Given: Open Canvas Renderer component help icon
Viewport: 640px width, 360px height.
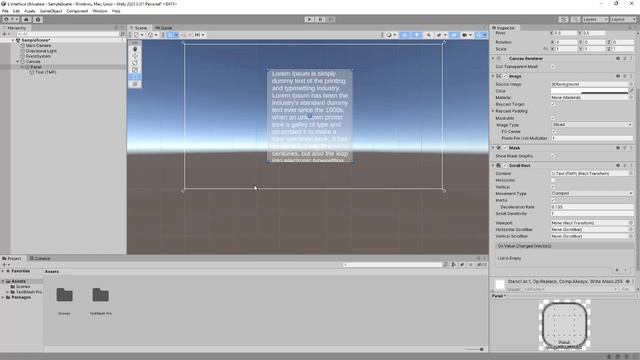Looking at the screenshot, I should click(x=618, y=58).
